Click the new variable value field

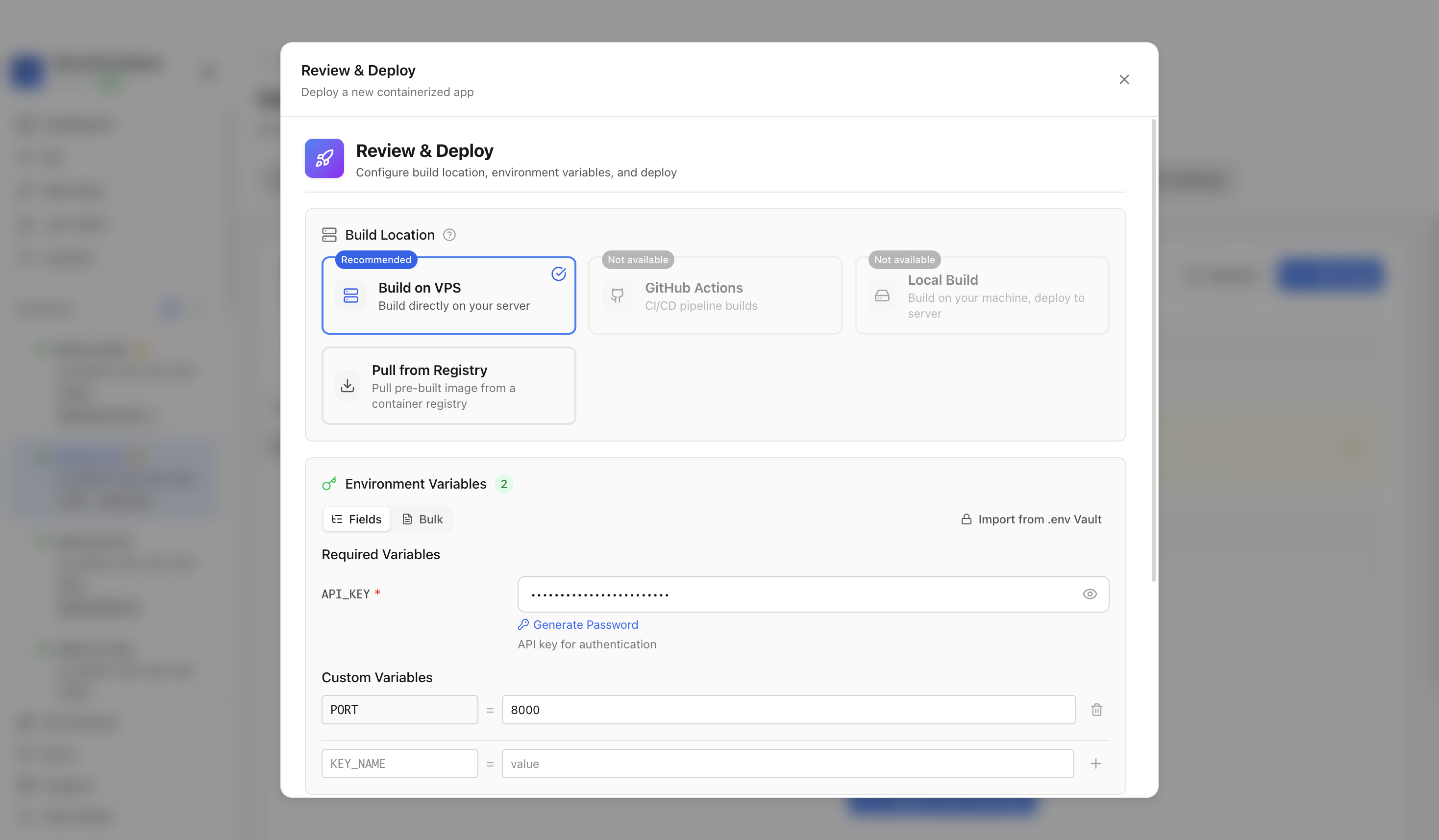(x=788, y=764)
